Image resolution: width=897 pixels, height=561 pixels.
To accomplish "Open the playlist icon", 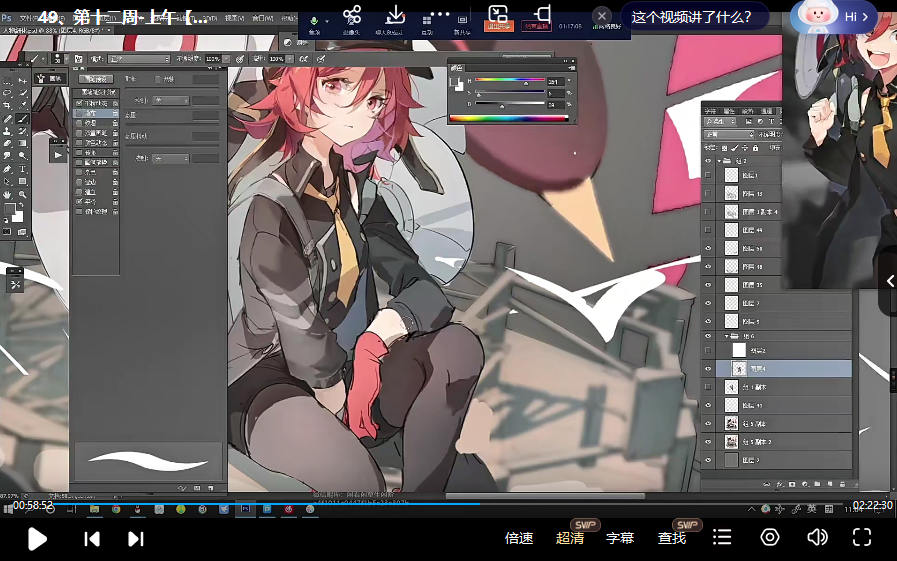I will (721, 538).
